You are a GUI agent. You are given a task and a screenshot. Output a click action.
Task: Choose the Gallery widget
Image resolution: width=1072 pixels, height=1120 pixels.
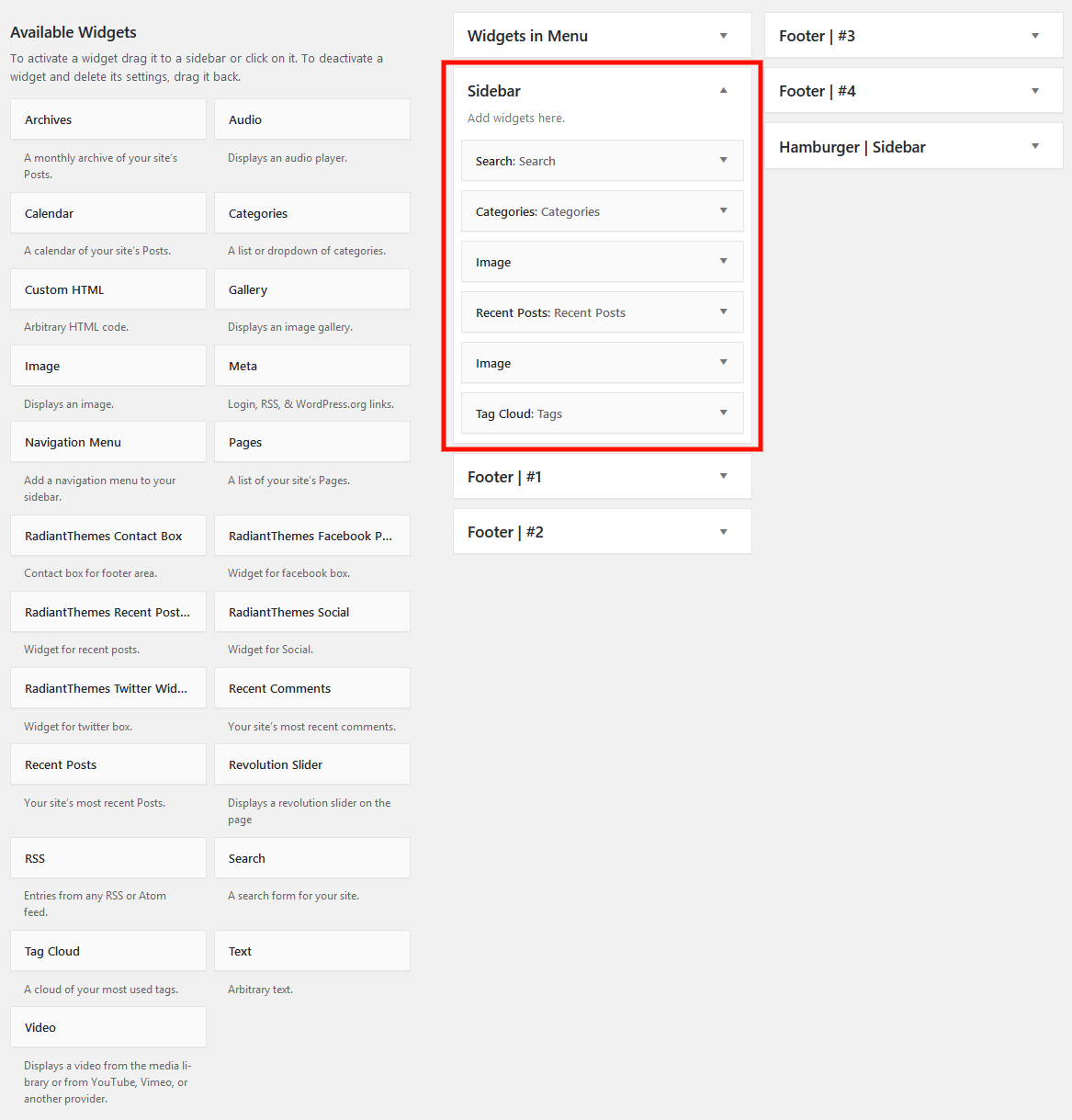[312, 289]
